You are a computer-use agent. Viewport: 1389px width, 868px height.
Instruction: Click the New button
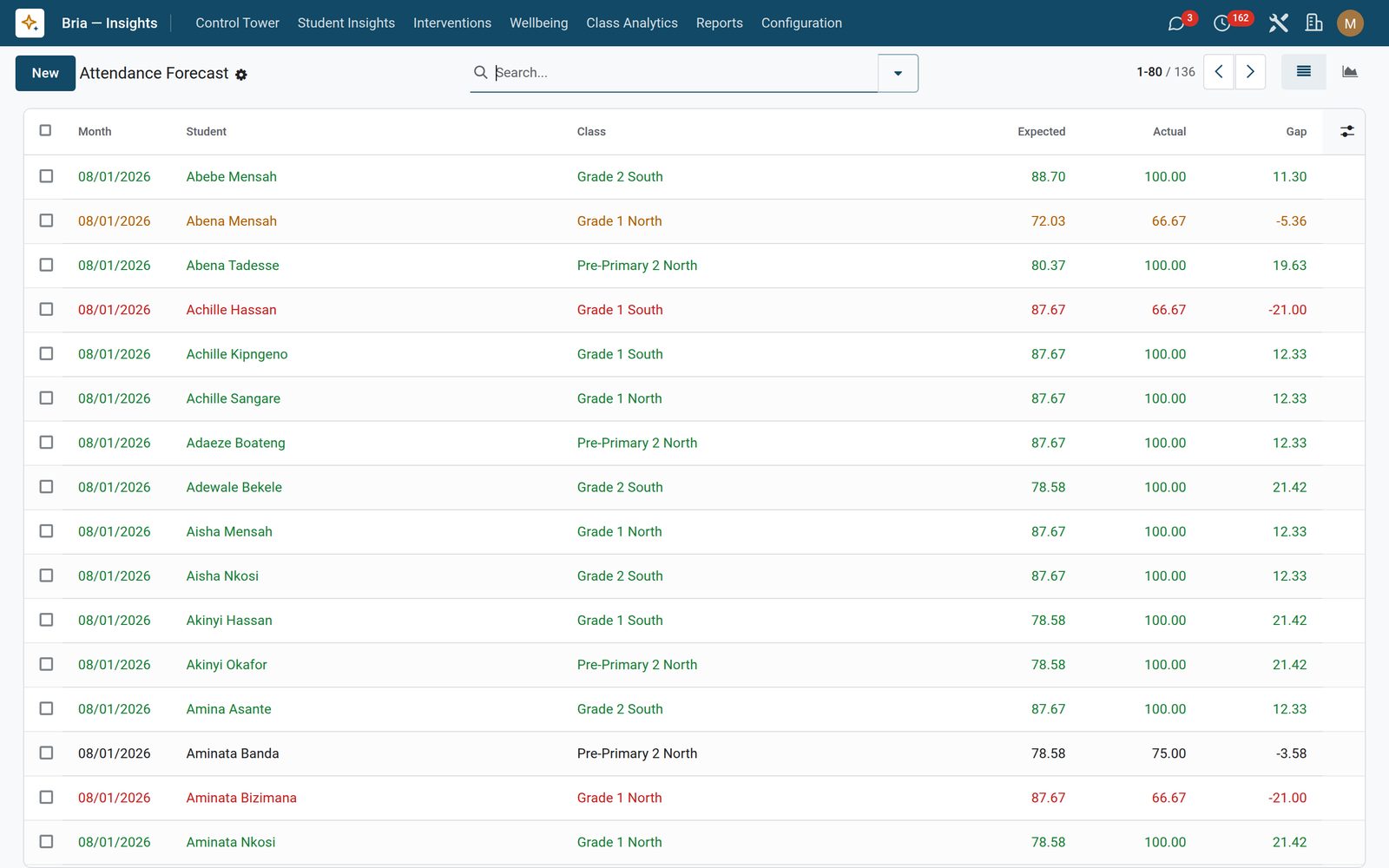coord(45,73)
